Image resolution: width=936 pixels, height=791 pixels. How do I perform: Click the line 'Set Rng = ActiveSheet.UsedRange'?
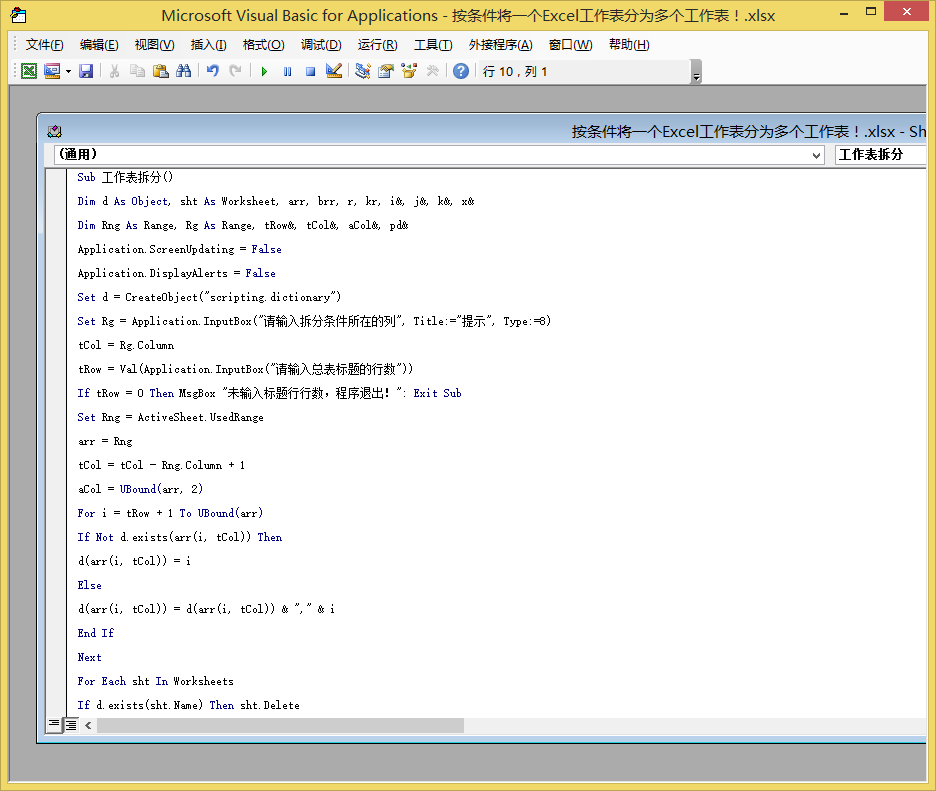[170, 417]
